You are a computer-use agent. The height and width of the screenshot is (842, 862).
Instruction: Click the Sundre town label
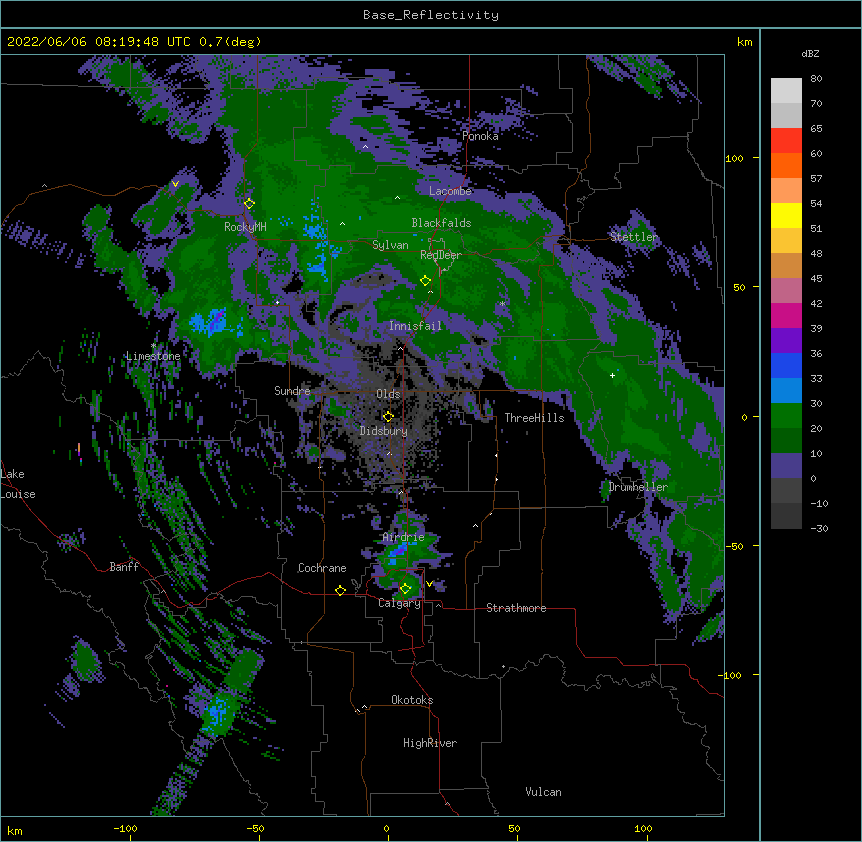point(292,391)
